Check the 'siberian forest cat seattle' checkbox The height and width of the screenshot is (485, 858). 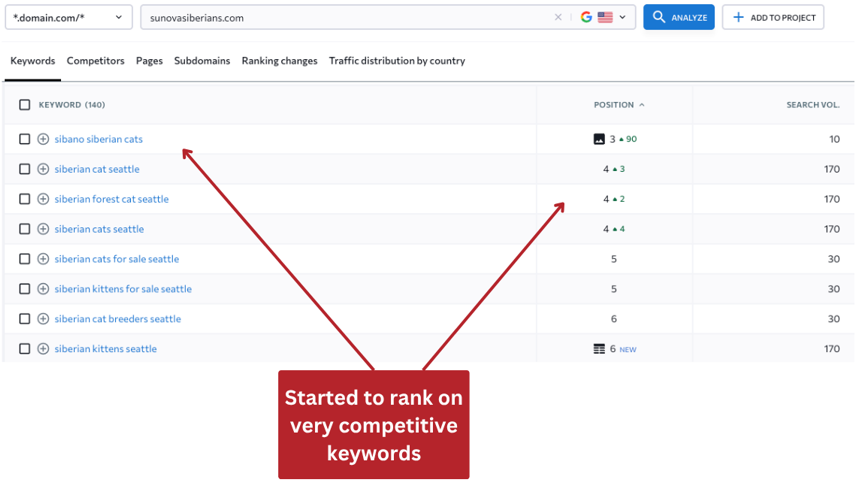[x=25, y=199]
